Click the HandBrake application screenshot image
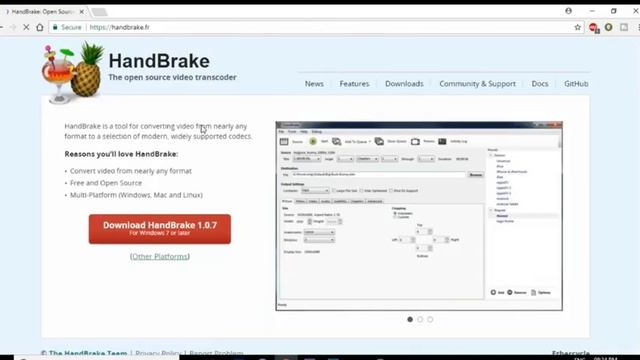640x360 pixels. tap(419, 216)
